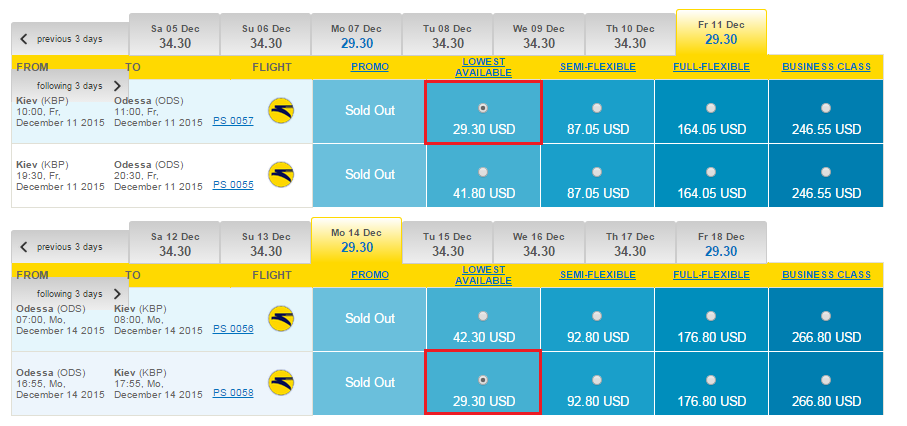Viewport: 907px width, 426px height.
Task: Switch to Mo 07 Dec date tab
Action: click(x=356, y=35)
